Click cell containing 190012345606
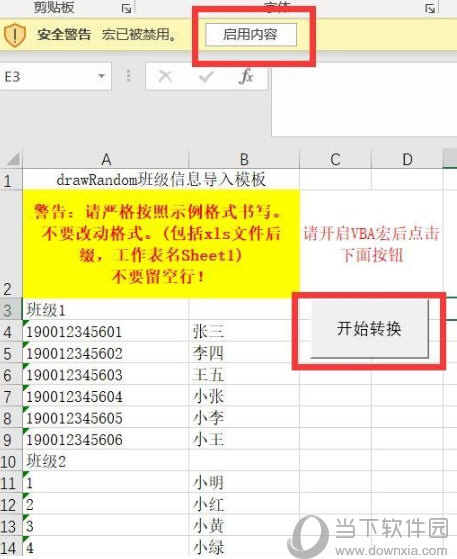Image resolution: width=457 pixels, height=559 pixels. [106, 439]
